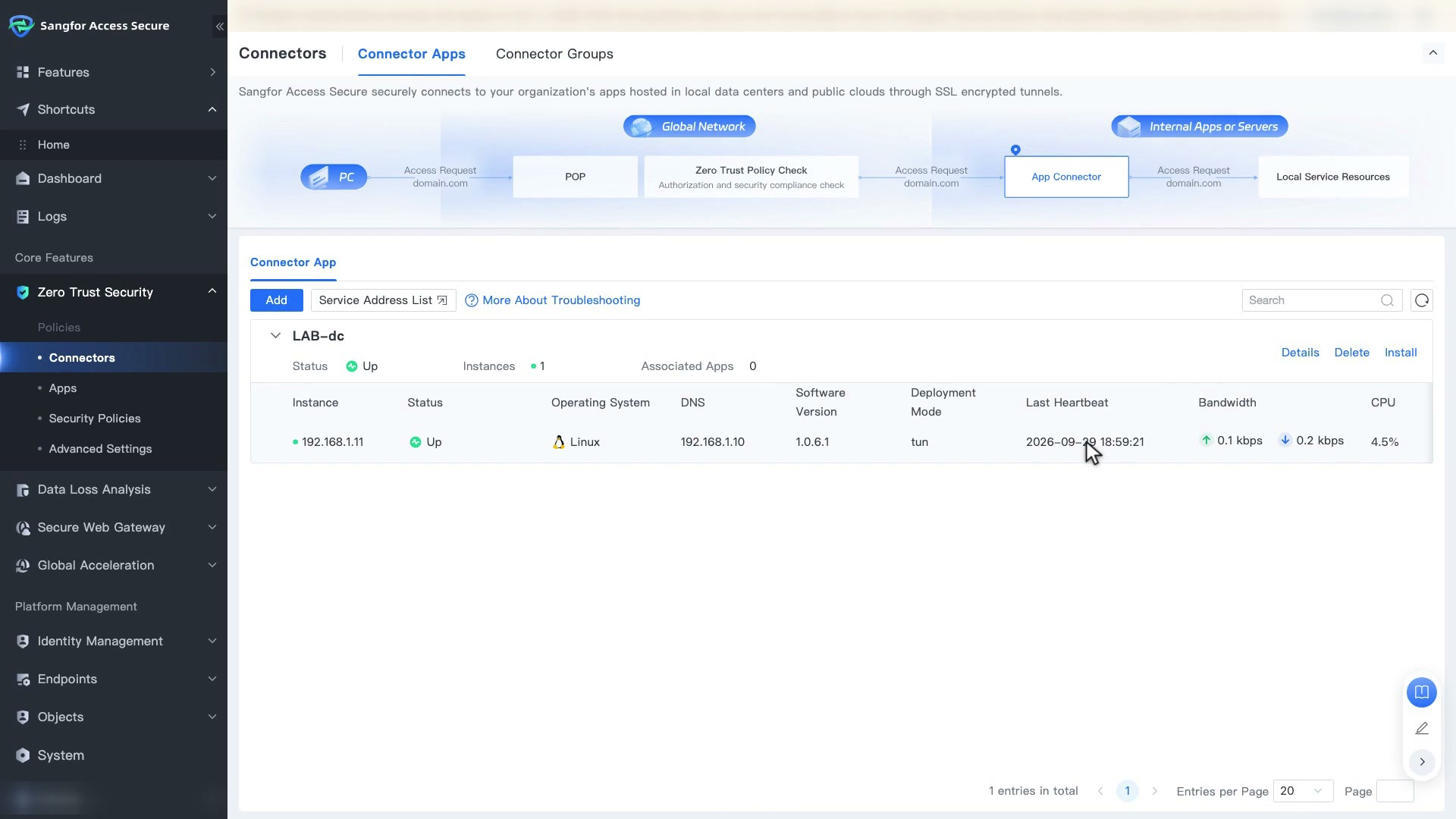
Task: Collapse the Shortcuts section
Action: click(212, 109)
